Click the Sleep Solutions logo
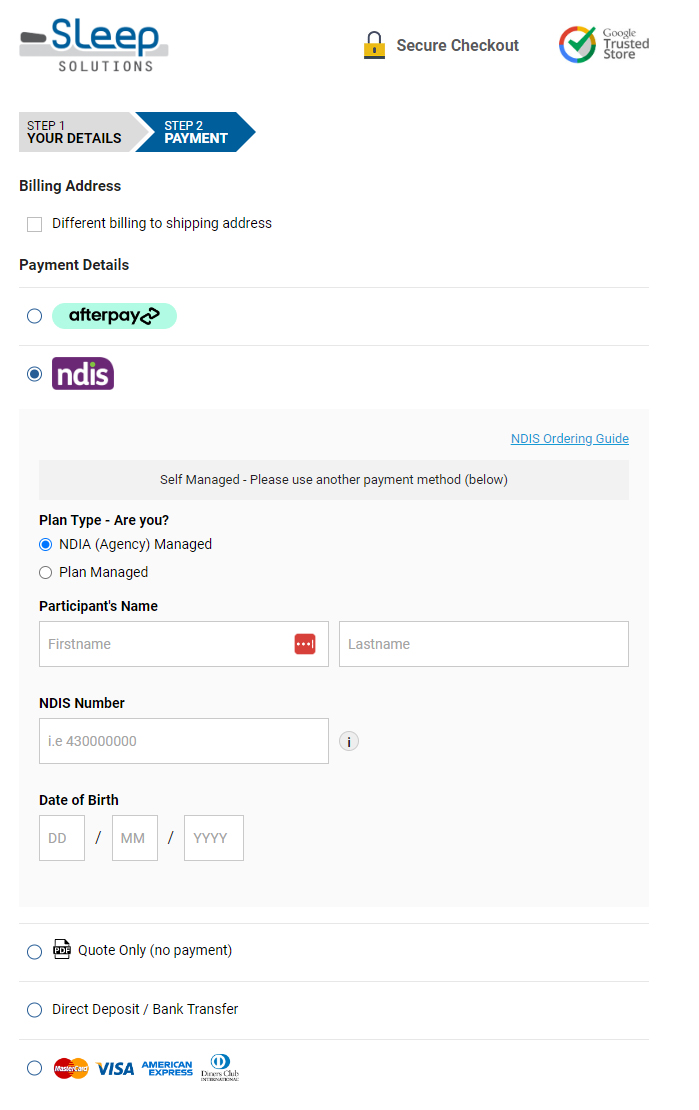This screenshot has height=1110, width=699. tap(93, 44)
